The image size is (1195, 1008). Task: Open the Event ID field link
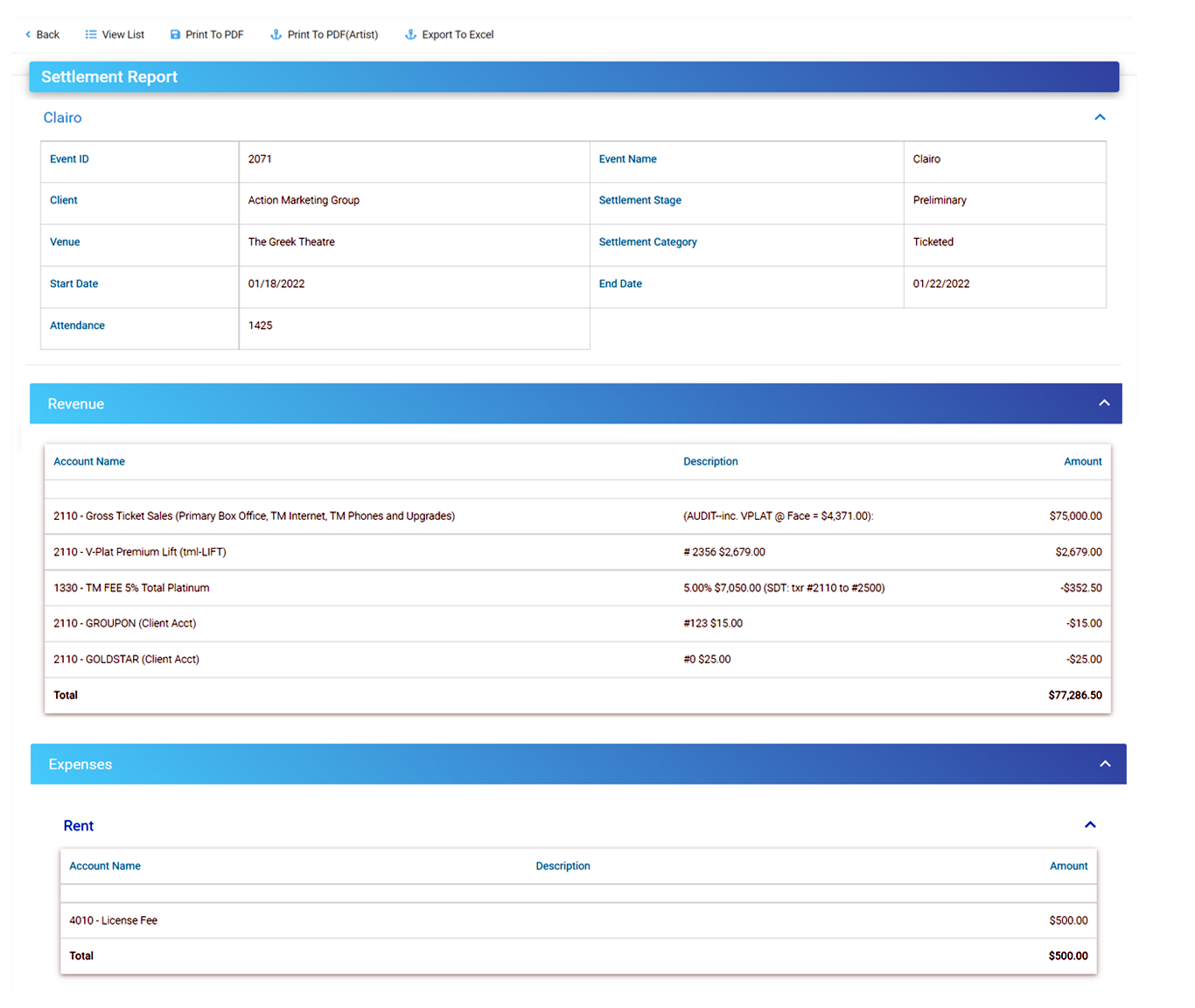click(x=69, y=158)
